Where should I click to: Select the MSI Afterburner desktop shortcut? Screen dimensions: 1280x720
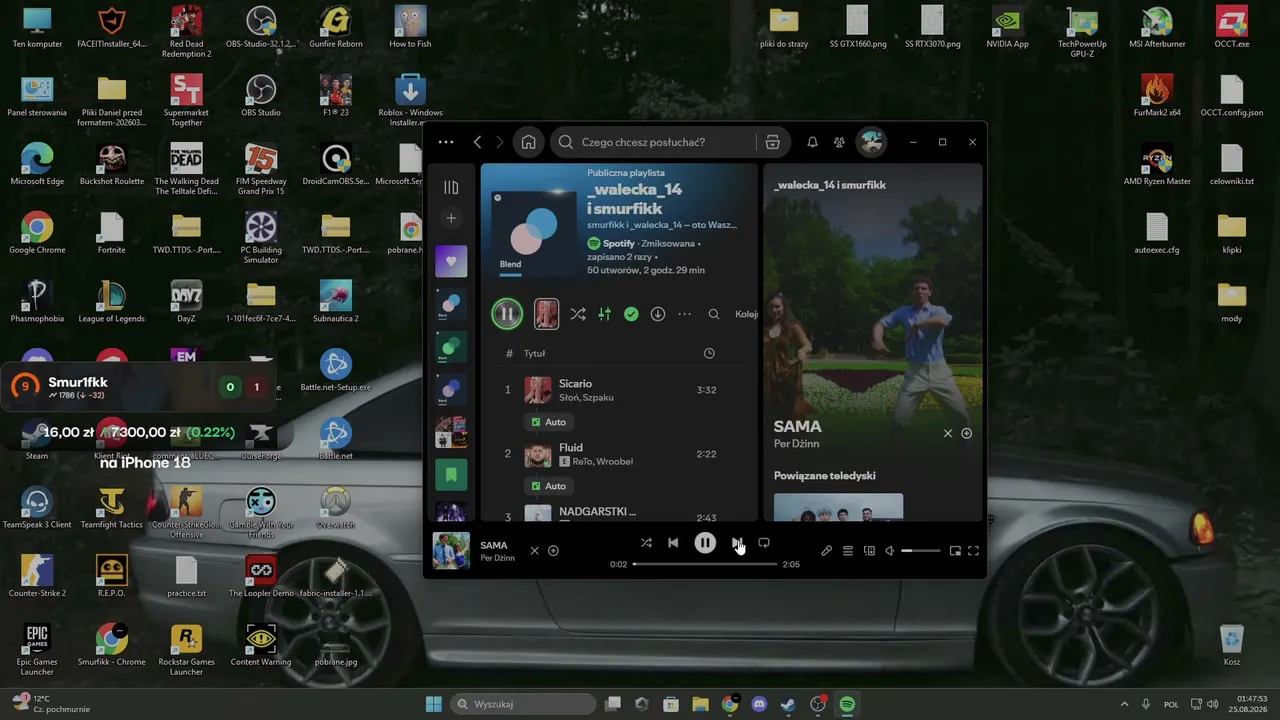click(1157, 27)
